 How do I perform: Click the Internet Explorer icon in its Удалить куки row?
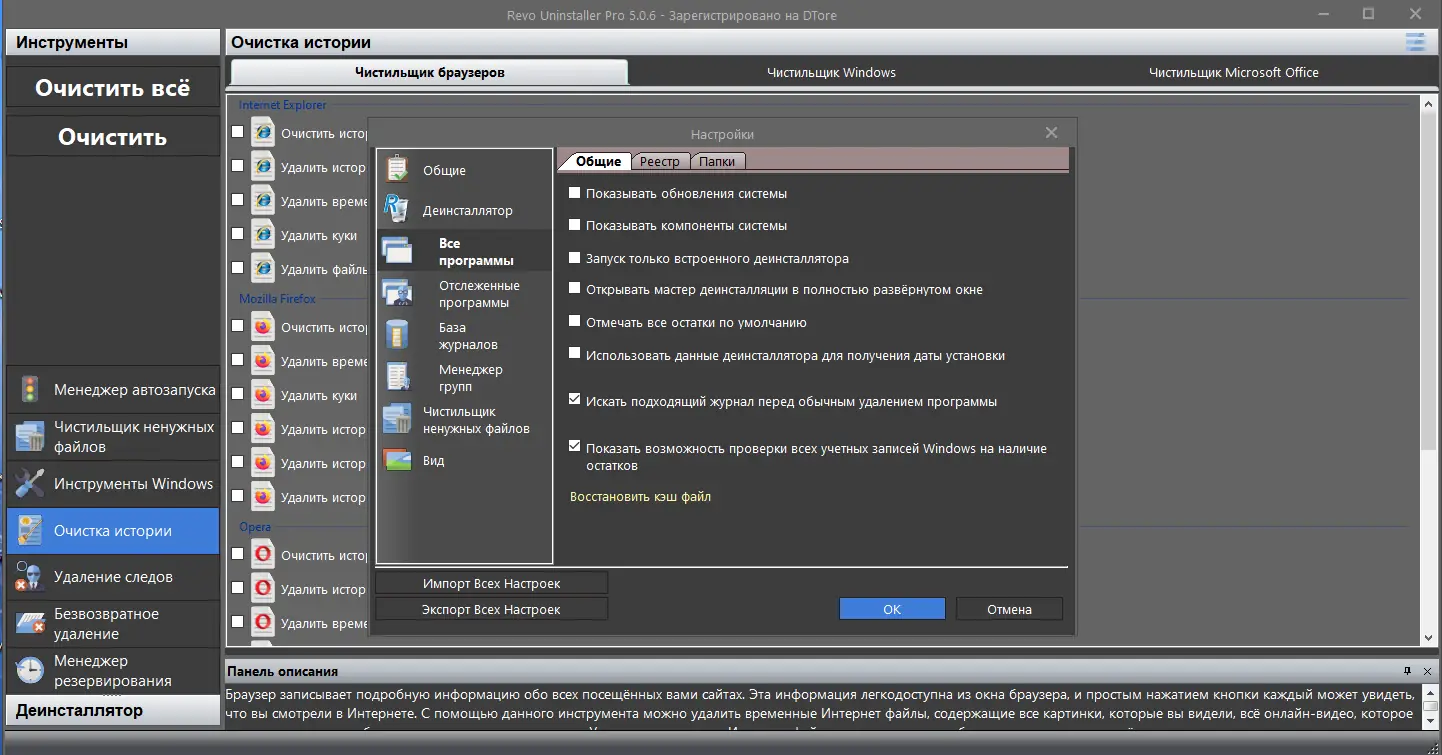coord(263,235)
